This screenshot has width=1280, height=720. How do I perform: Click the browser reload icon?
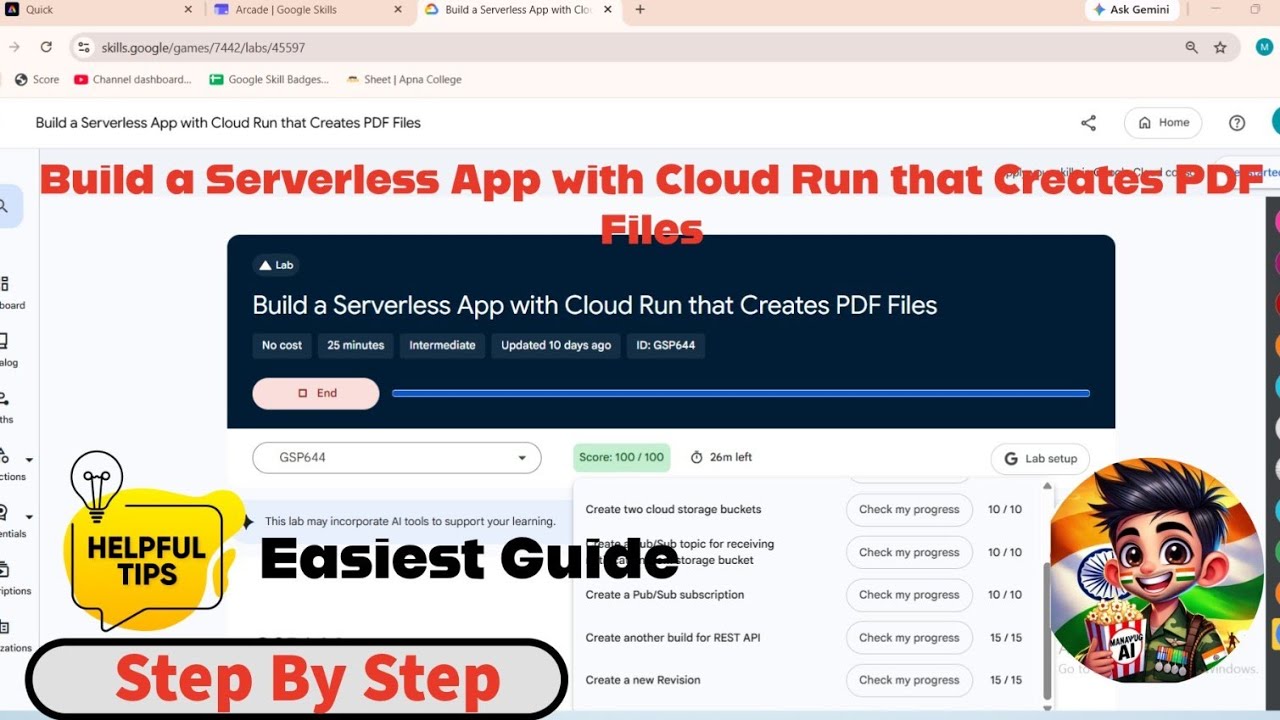pyautogui.click(x=46, y=47)
